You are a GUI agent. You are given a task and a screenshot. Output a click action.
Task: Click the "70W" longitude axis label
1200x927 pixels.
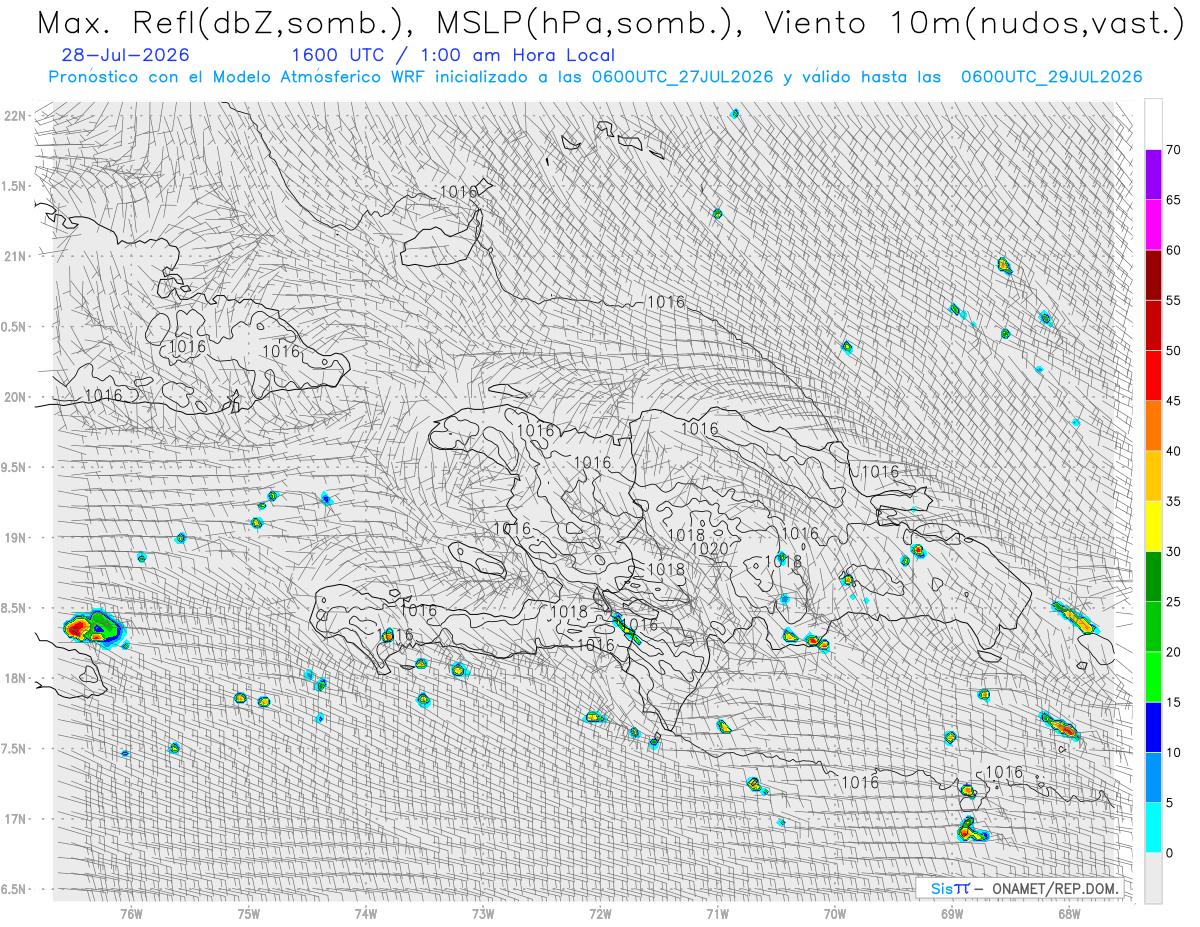point(835,913)
